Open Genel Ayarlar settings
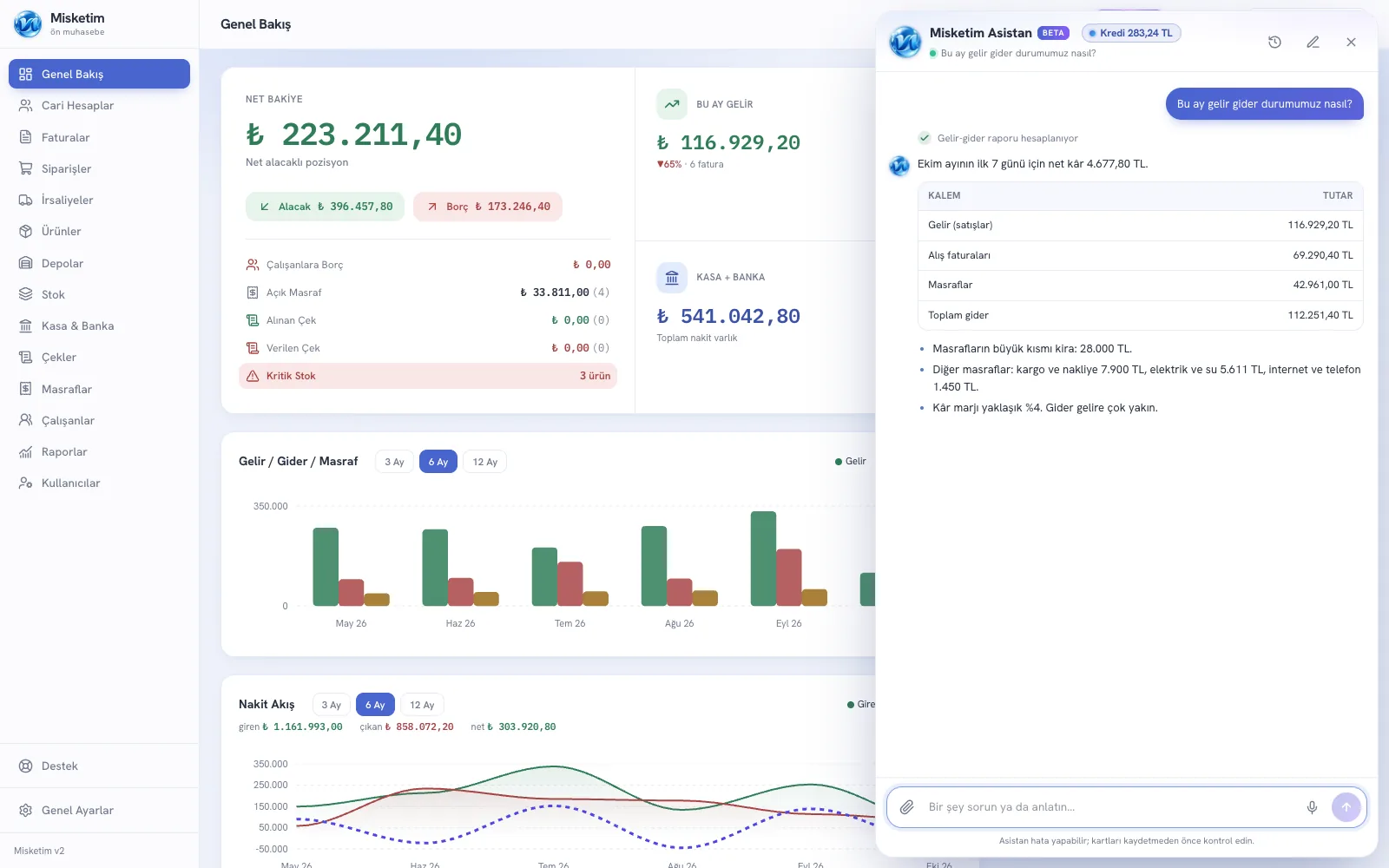 (x=99, y=810)
